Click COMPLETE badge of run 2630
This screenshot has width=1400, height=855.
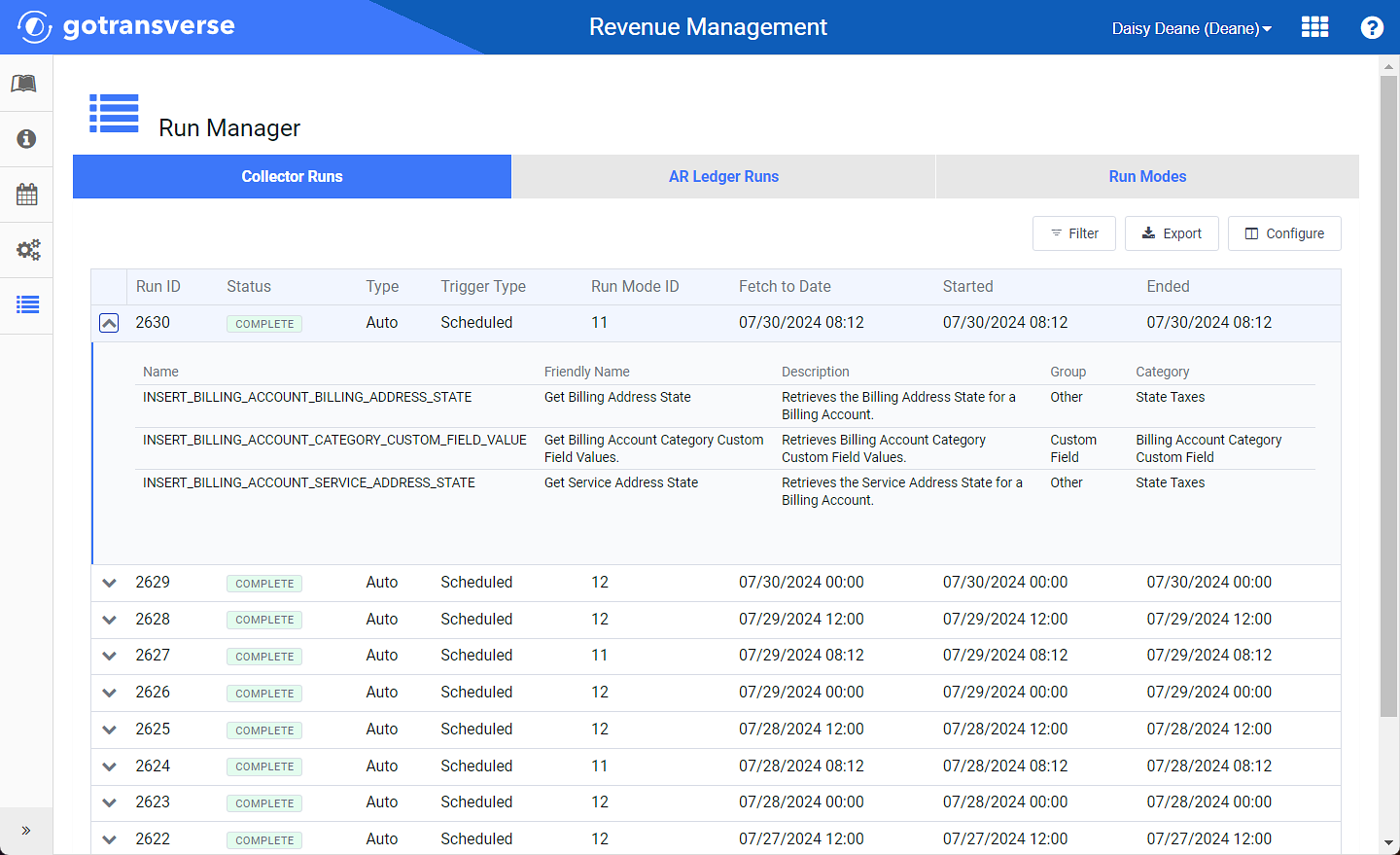264,324
